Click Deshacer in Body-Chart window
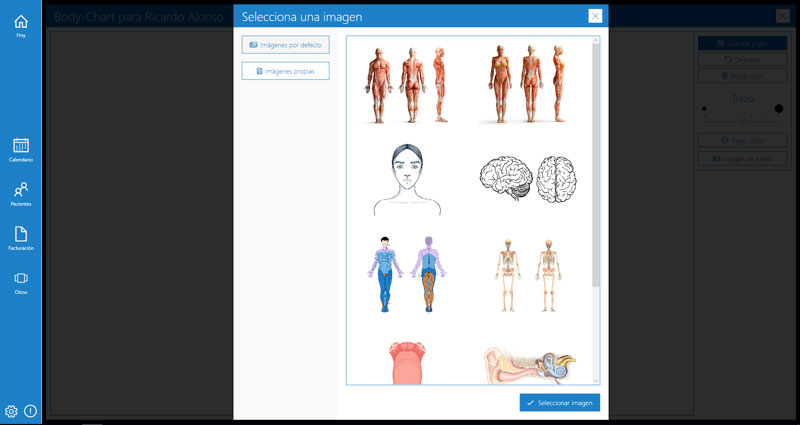The width and height of the screenshot is (800, 425). tap(742, 60)
